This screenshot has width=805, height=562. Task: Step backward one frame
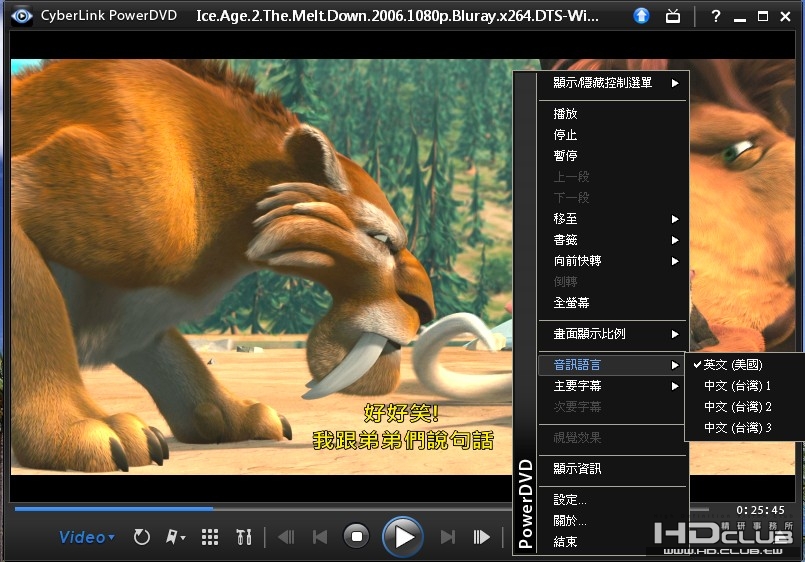(x=286, y=537)
